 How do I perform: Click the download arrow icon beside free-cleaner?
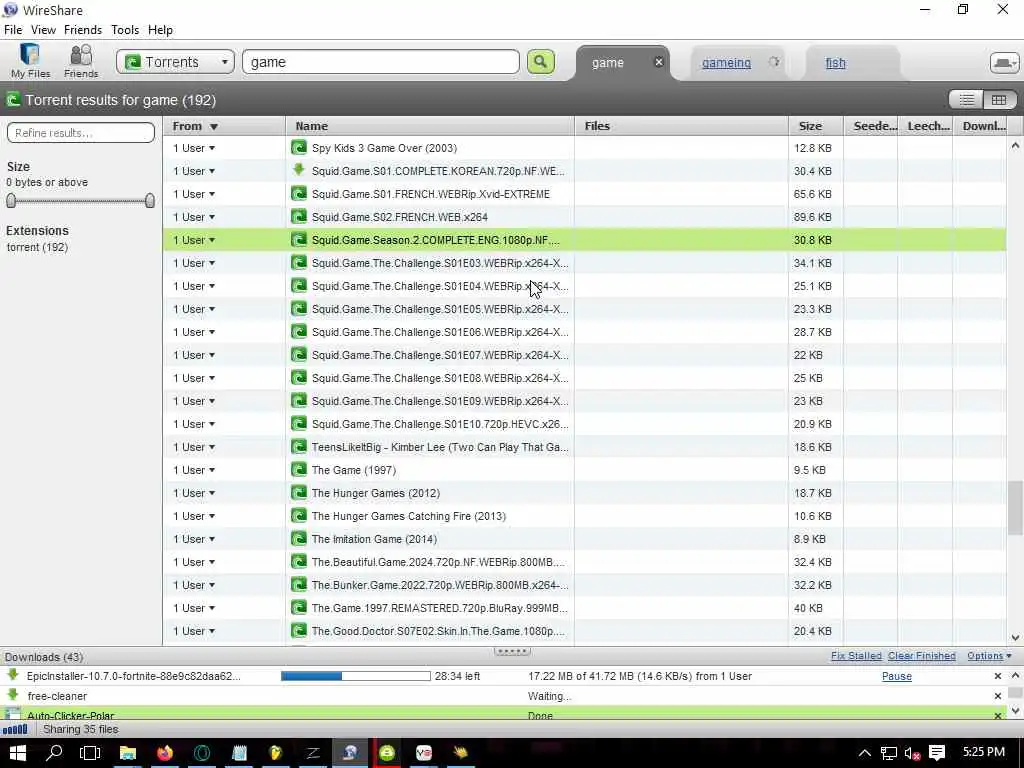[12, 695]
